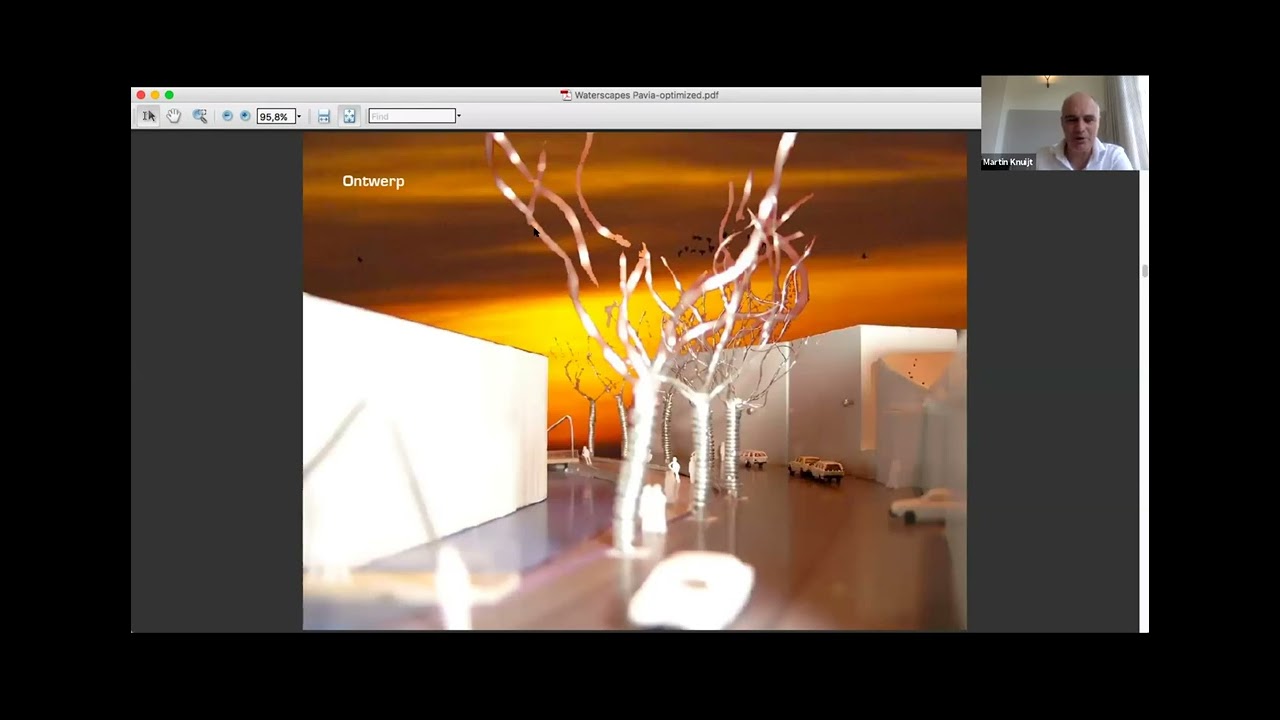Click the zoom in plus button
1280x720 pixels.
(x=245, y=116)
